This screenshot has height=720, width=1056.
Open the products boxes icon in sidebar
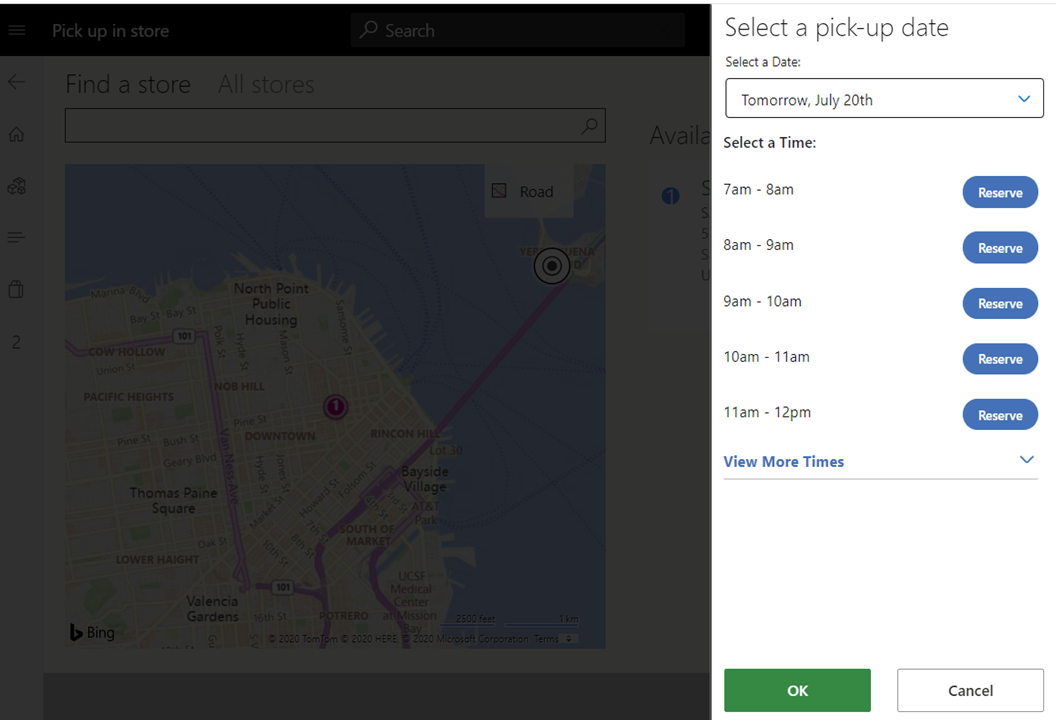(x=15, y=185)
